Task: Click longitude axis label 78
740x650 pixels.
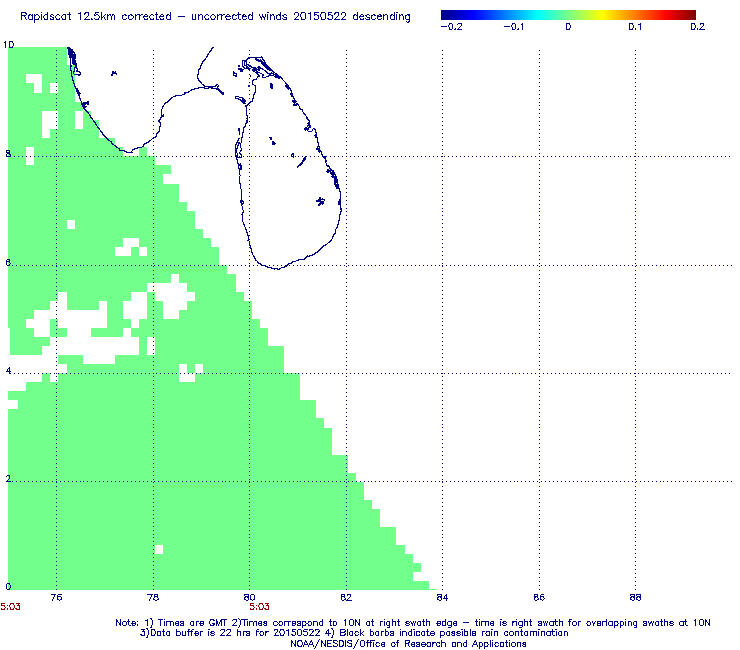Action: (153, 598)
